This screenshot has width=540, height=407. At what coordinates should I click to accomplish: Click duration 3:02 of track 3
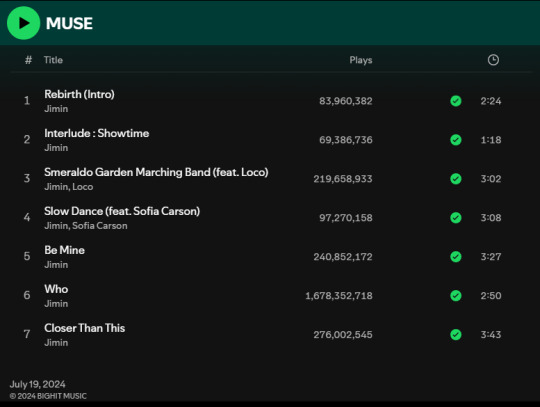pyautogui.click(x=491, y=179)
